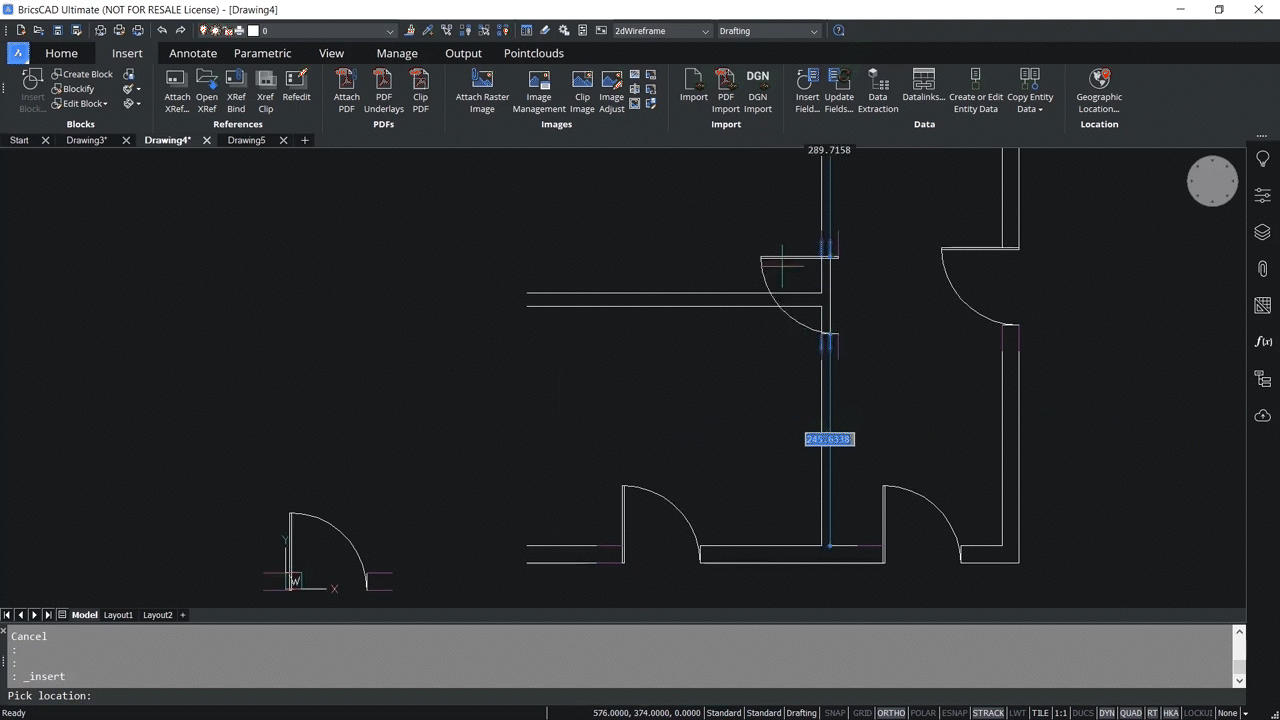Open the Image Adjust tool

611,91
